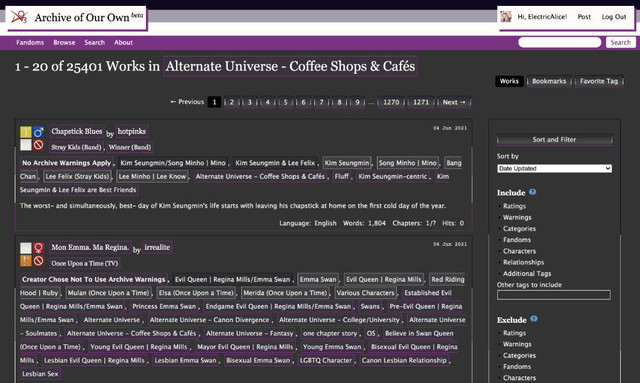Click the Archive of Our Own logo icon
The width and height of the screenshot is (640, 383).
(x=19, y=17)
